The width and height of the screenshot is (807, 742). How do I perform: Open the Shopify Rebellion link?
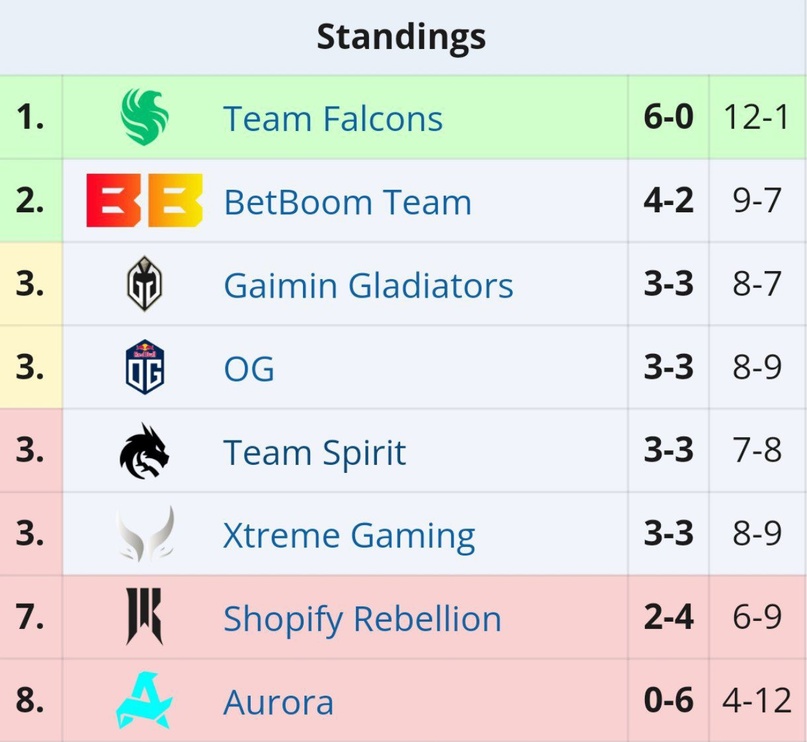(x=362, y=620)
